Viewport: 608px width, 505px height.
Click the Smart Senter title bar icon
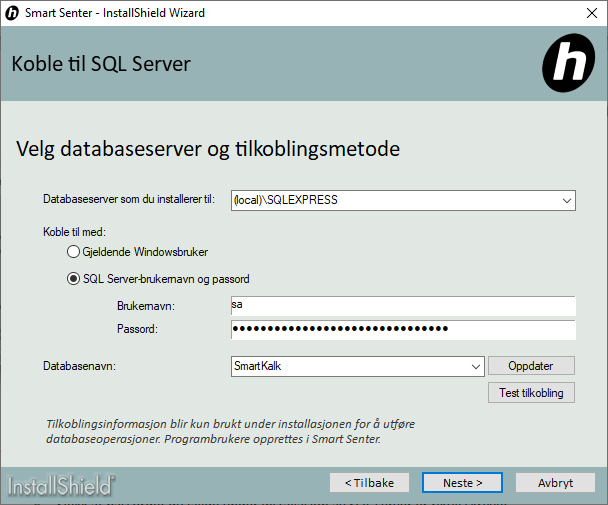point(13,13)
